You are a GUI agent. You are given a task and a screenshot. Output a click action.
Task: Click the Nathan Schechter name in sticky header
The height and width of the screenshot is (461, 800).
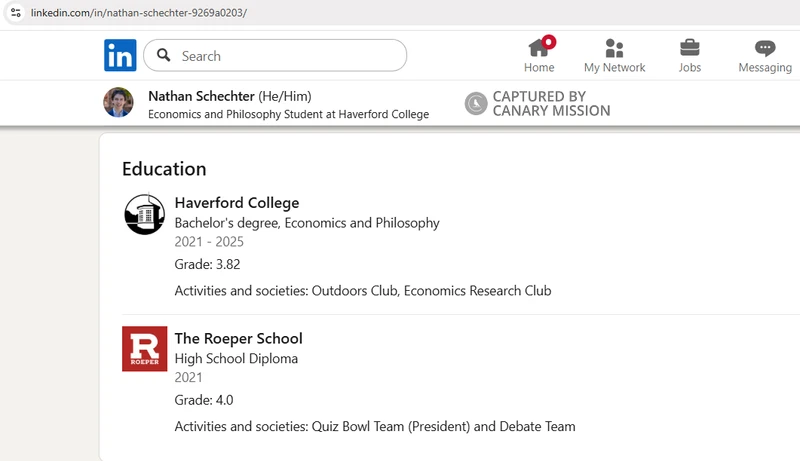click(201, 96)
